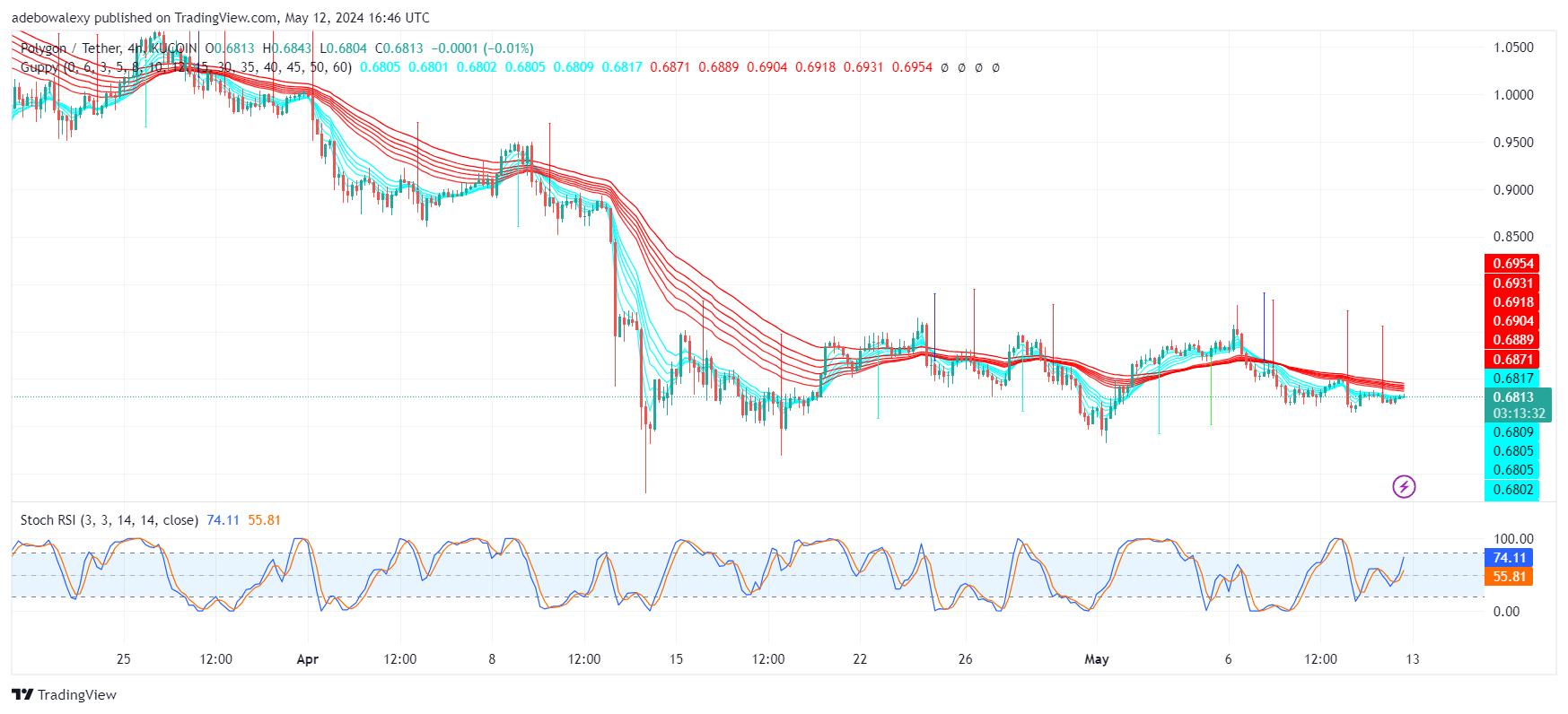This screenshot has width=1568, height=714.
Task: Click the May date on time axis
Action: pyautogui.click(x=1097, y=659)
